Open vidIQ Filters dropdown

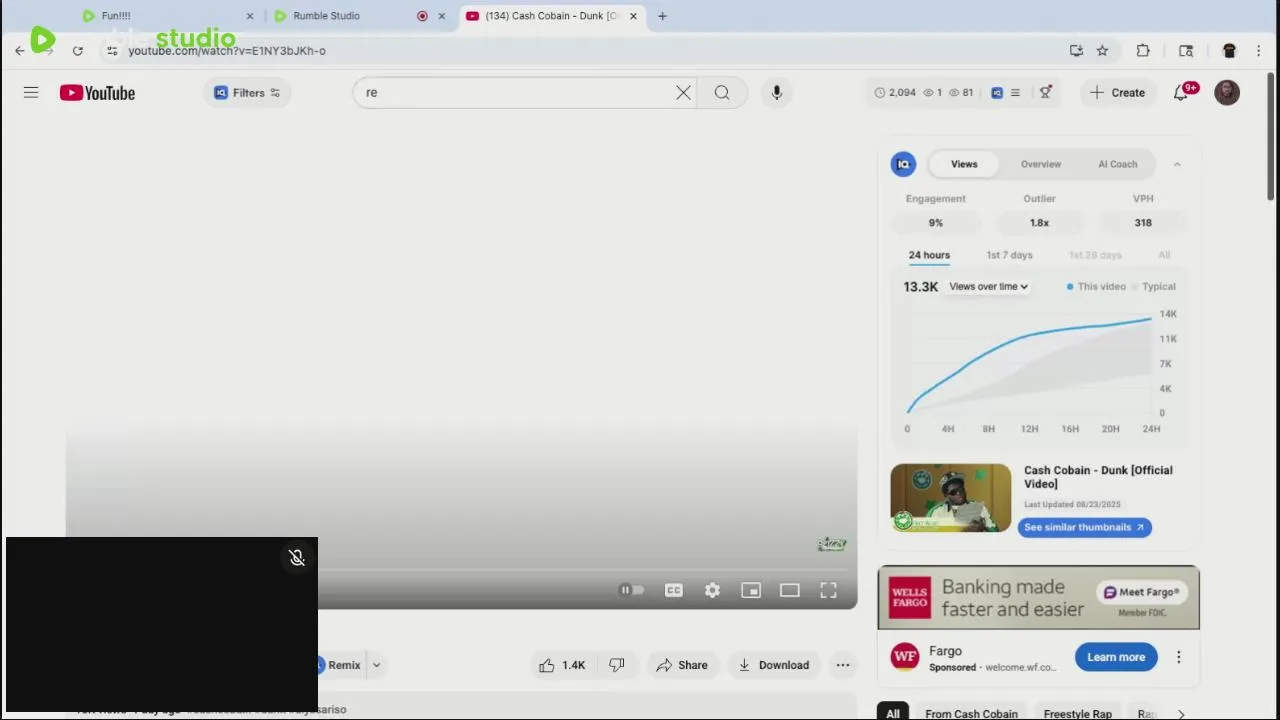point(247,93)
